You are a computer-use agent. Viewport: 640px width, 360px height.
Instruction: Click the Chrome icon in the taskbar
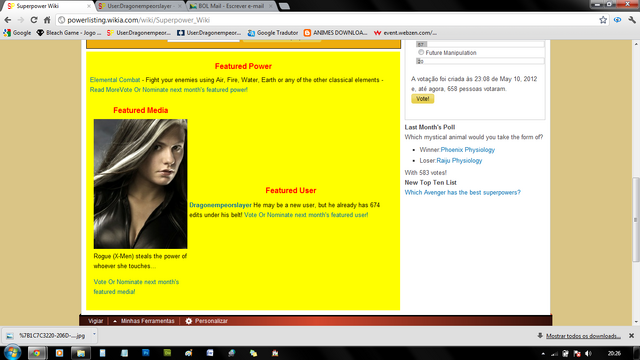37,353
